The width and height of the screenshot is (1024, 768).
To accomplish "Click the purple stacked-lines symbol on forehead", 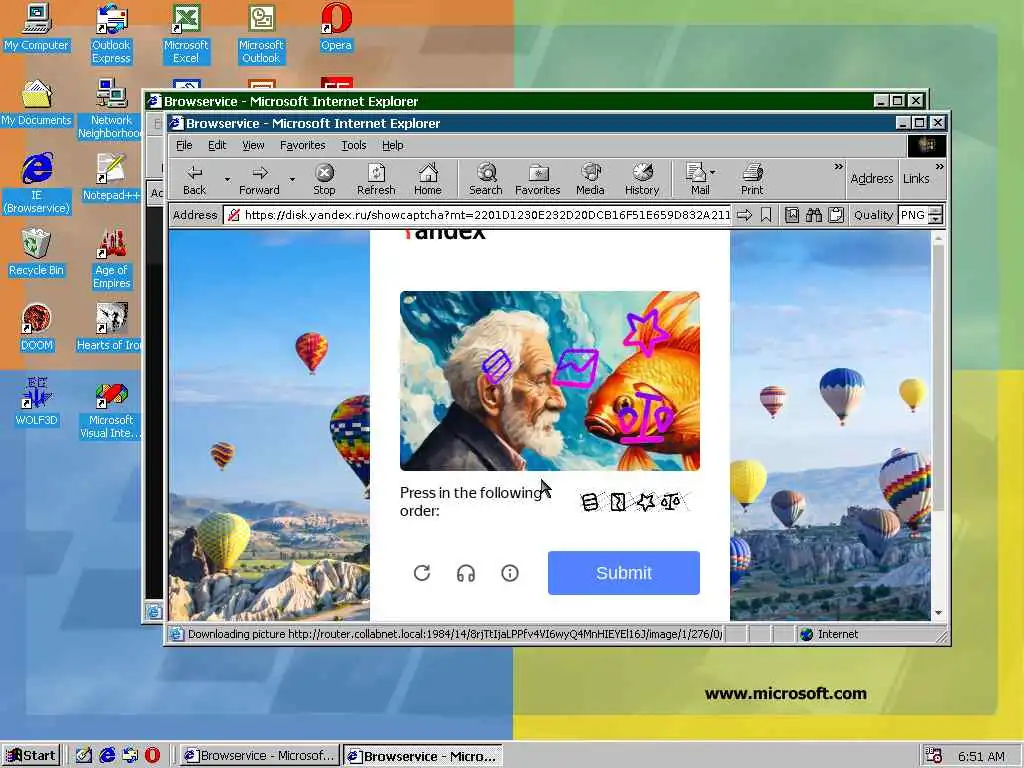I will [x=496, y=366].
